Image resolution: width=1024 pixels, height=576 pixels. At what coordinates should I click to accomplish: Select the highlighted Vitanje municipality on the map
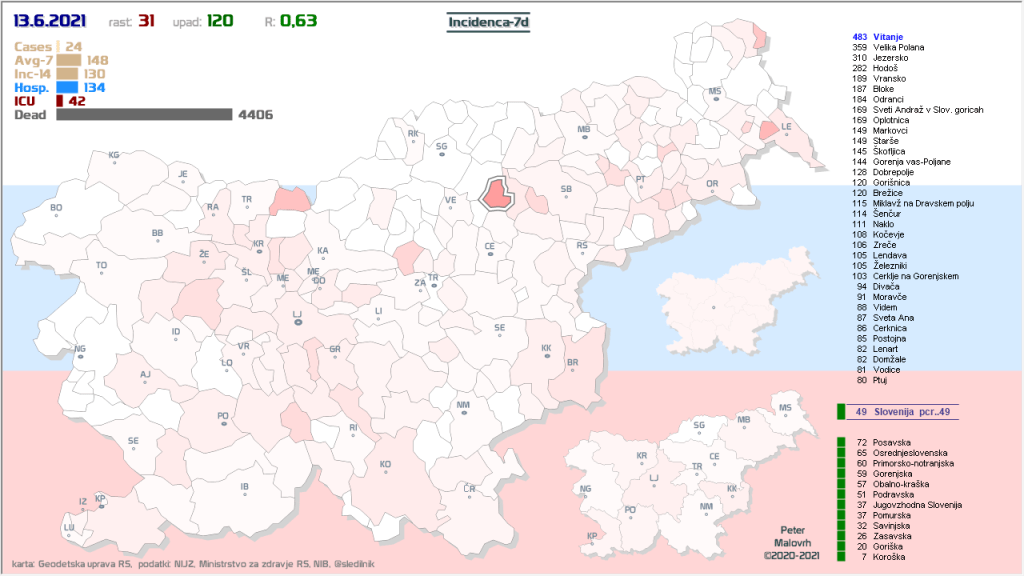(497, 192)
